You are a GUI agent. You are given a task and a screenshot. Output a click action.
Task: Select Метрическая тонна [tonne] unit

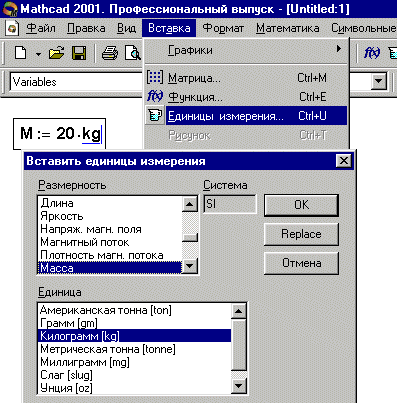coord(135,349)
